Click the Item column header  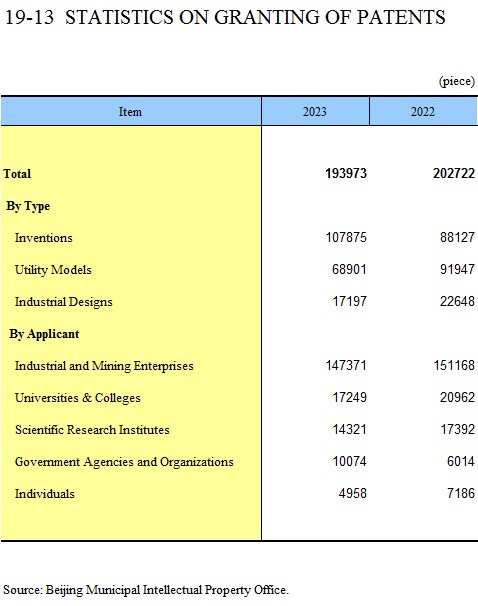[x=130, y=112]
